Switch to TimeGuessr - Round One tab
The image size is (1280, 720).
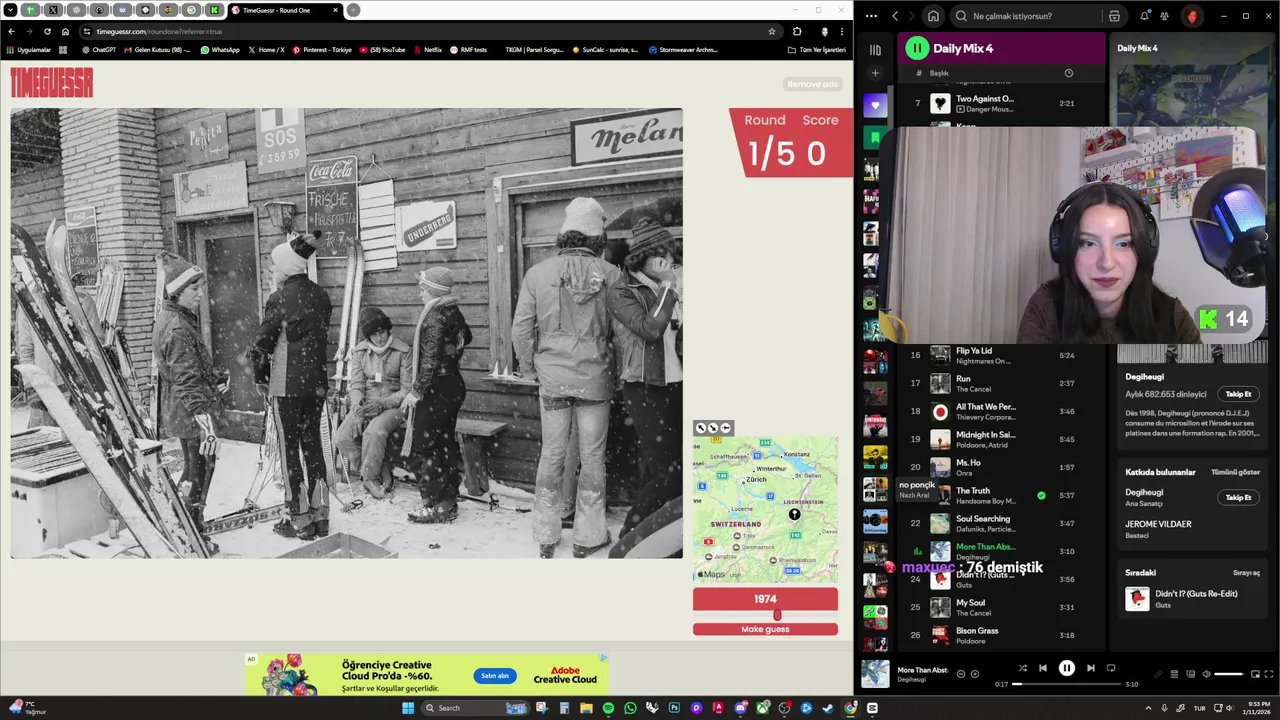click(285, 10)
